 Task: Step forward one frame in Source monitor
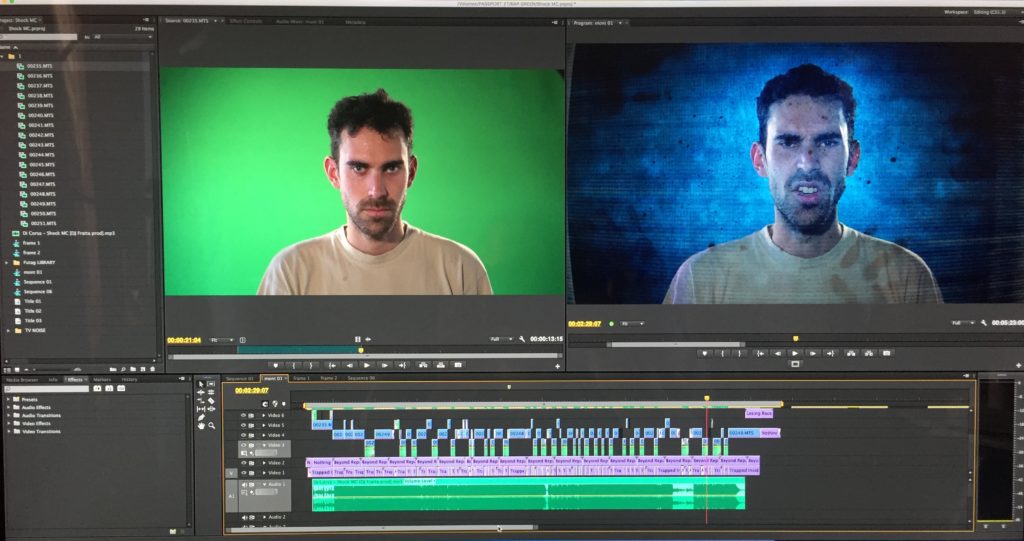(x=385, y=365)
